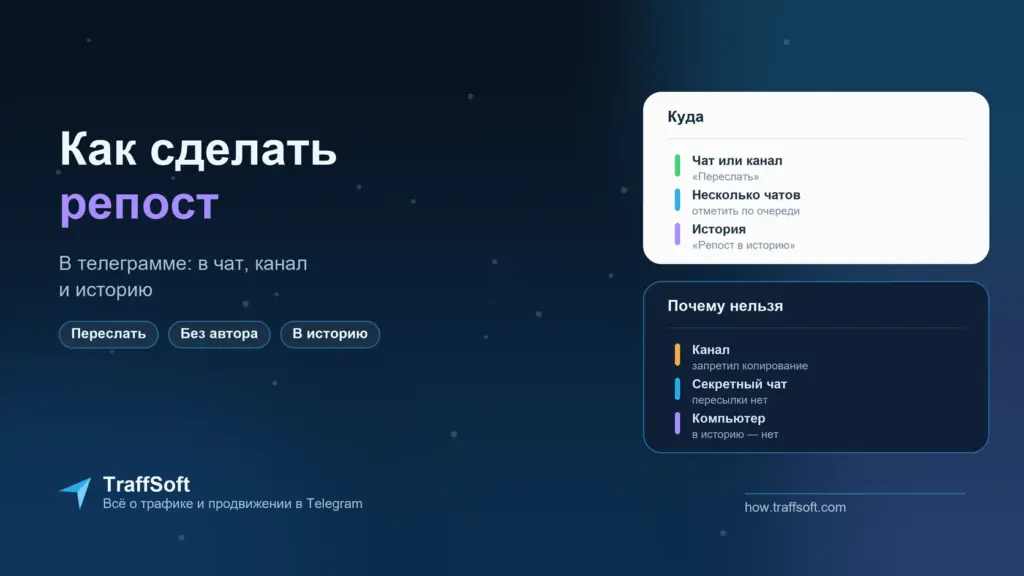Click the «Без автора» pill button
Viewport: 1024px width, 576px height.
219,334
